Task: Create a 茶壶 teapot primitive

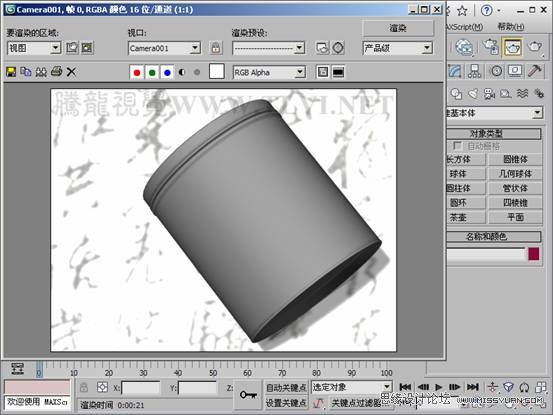Action: pos(461,217)
